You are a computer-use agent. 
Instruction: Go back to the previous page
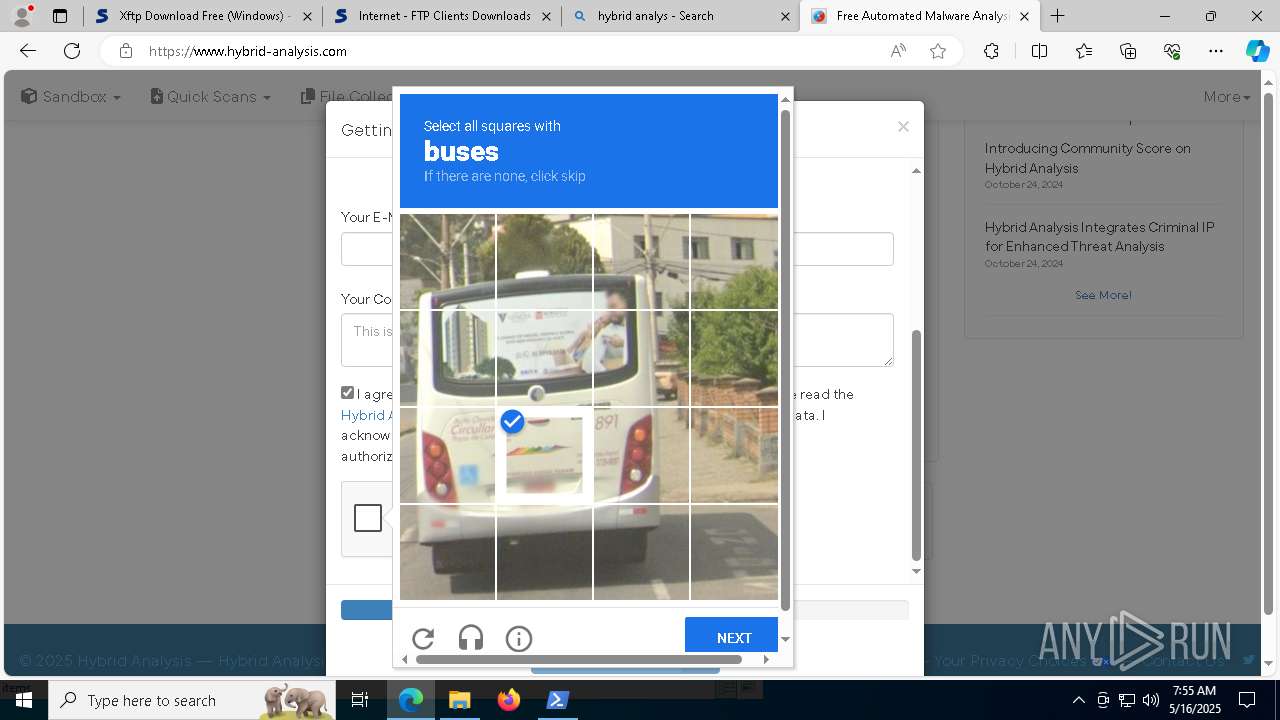(28, 51)
